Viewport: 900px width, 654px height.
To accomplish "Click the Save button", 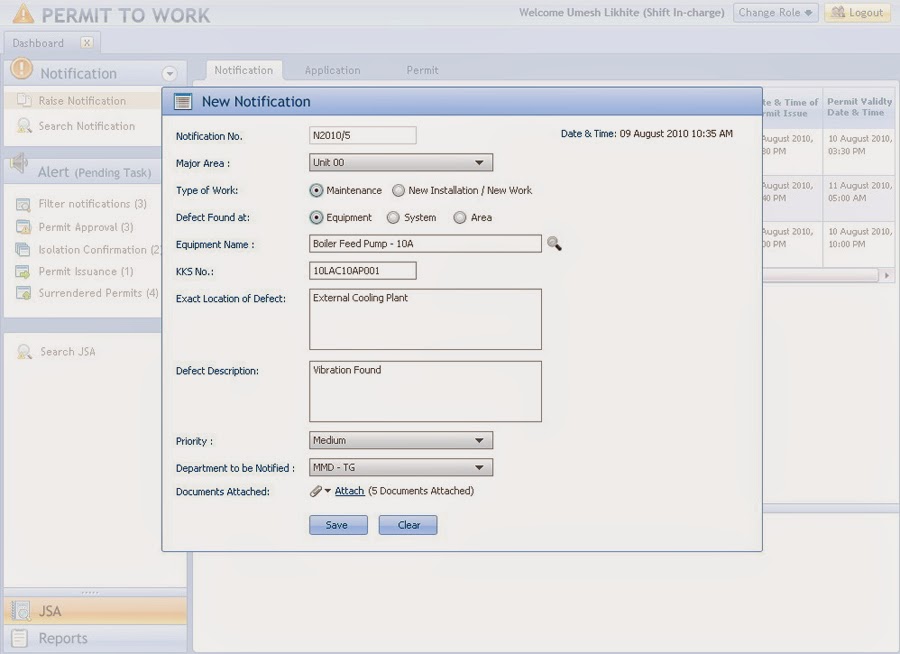I will click(x=338, y=524).
